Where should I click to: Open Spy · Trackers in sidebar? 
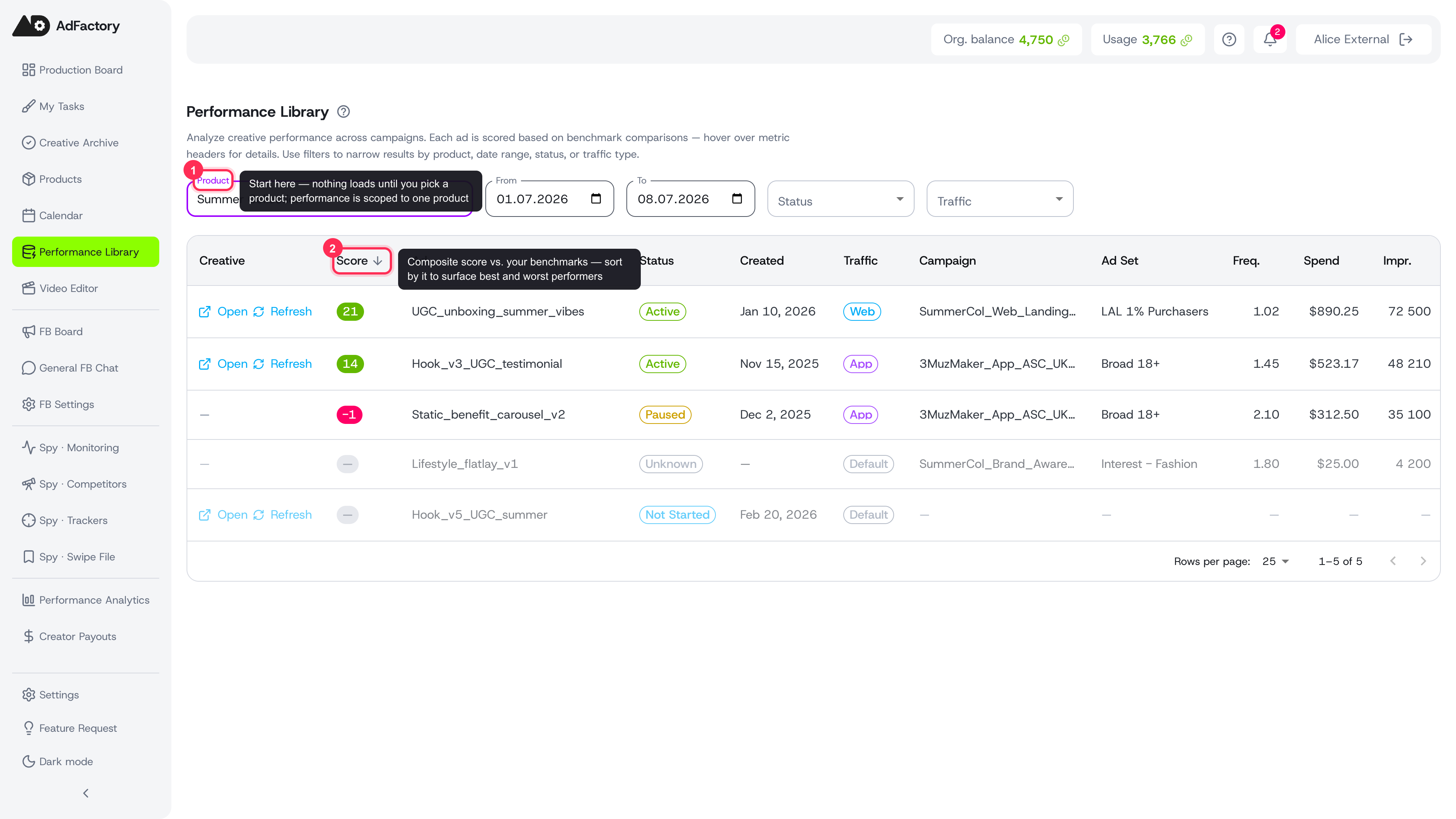click(x=85, y=521)
